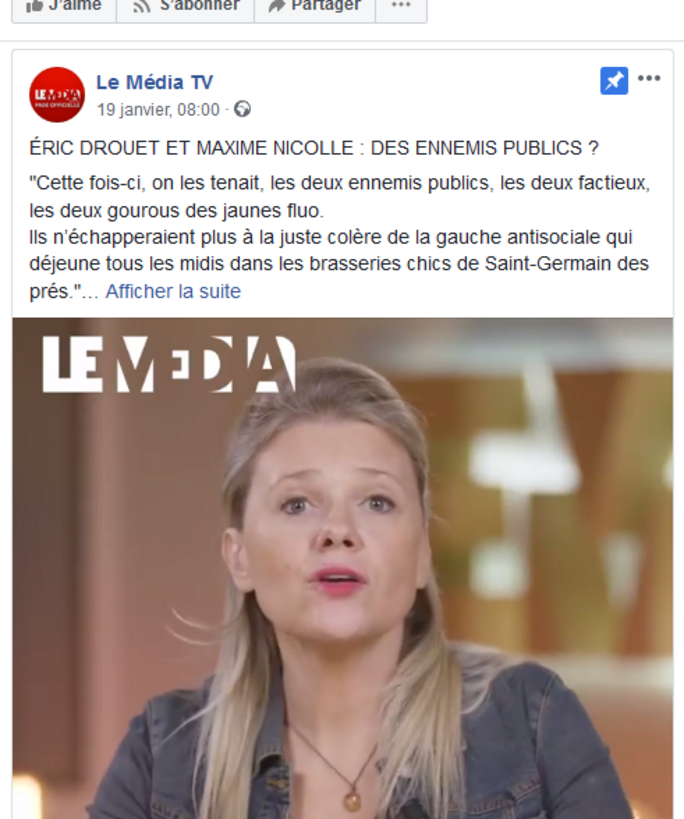684x819 pixels.
Task: Open the Le Média TV page name link
Action: (155, 82)
